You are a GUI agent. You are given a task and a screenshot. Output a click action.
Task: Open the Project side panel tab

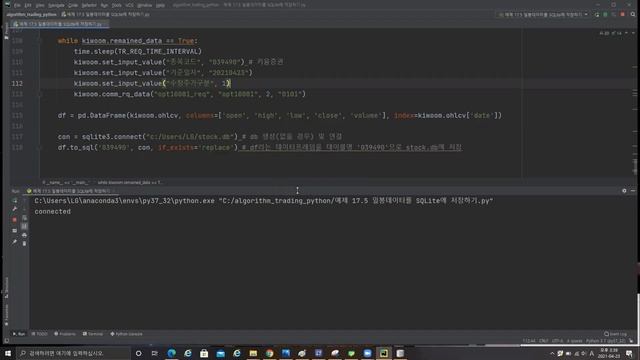tap(6, 31)
